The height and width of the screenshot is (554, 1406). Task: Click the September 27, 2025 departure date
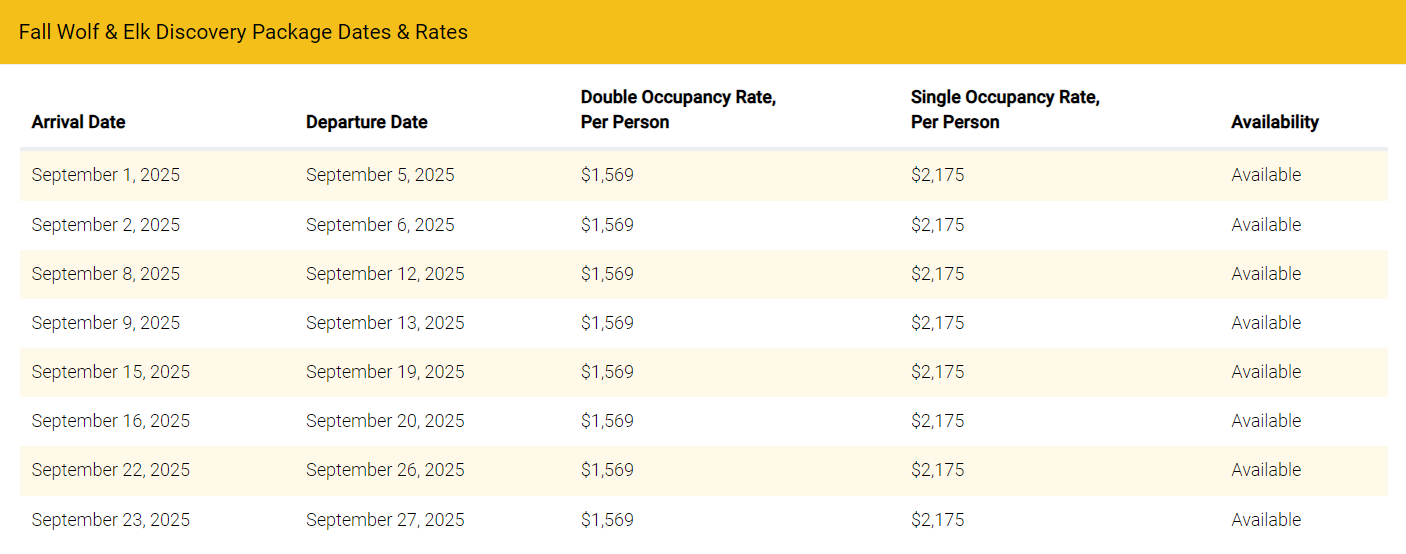(x=385, y=520)
